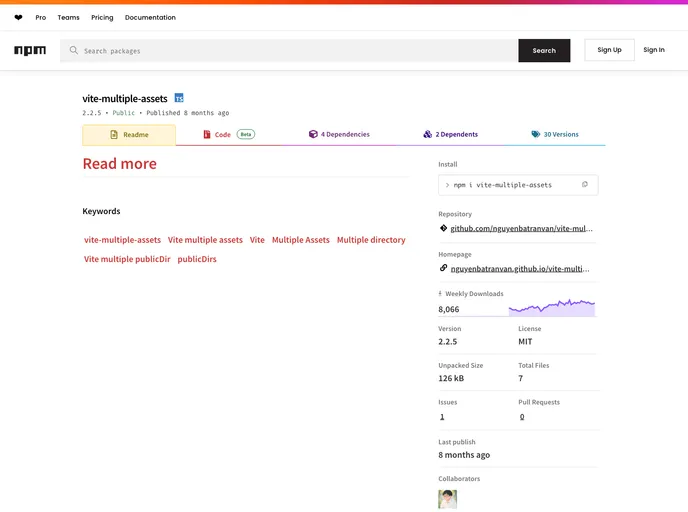Click the Vite multiple publicDir keyword
The width and height of the screenshot is (688, 512).
(x=127, y=259)
